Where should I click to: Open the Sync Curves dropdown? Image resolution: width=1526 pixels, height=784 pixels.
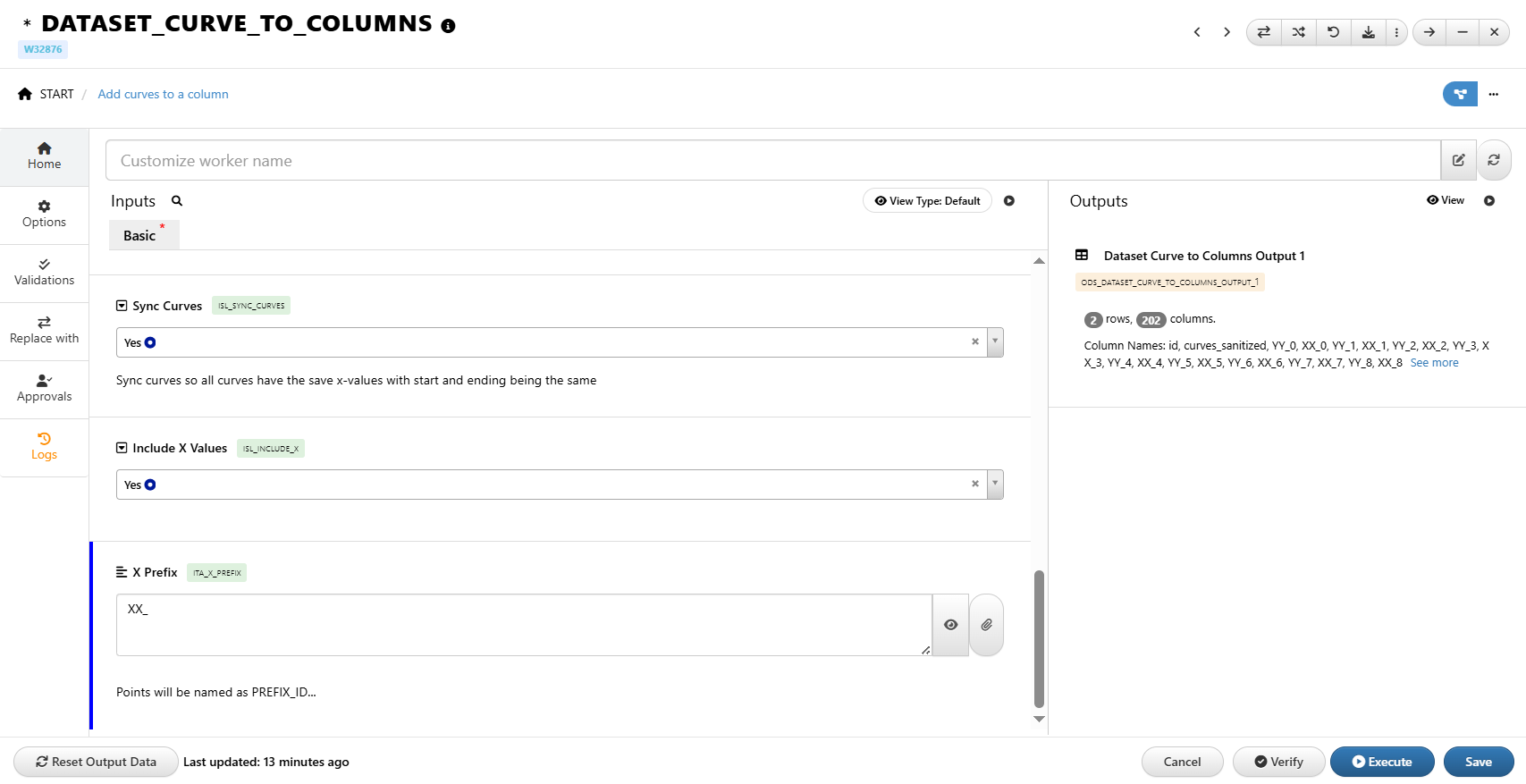pyautogui.click(x=994, y=342)
